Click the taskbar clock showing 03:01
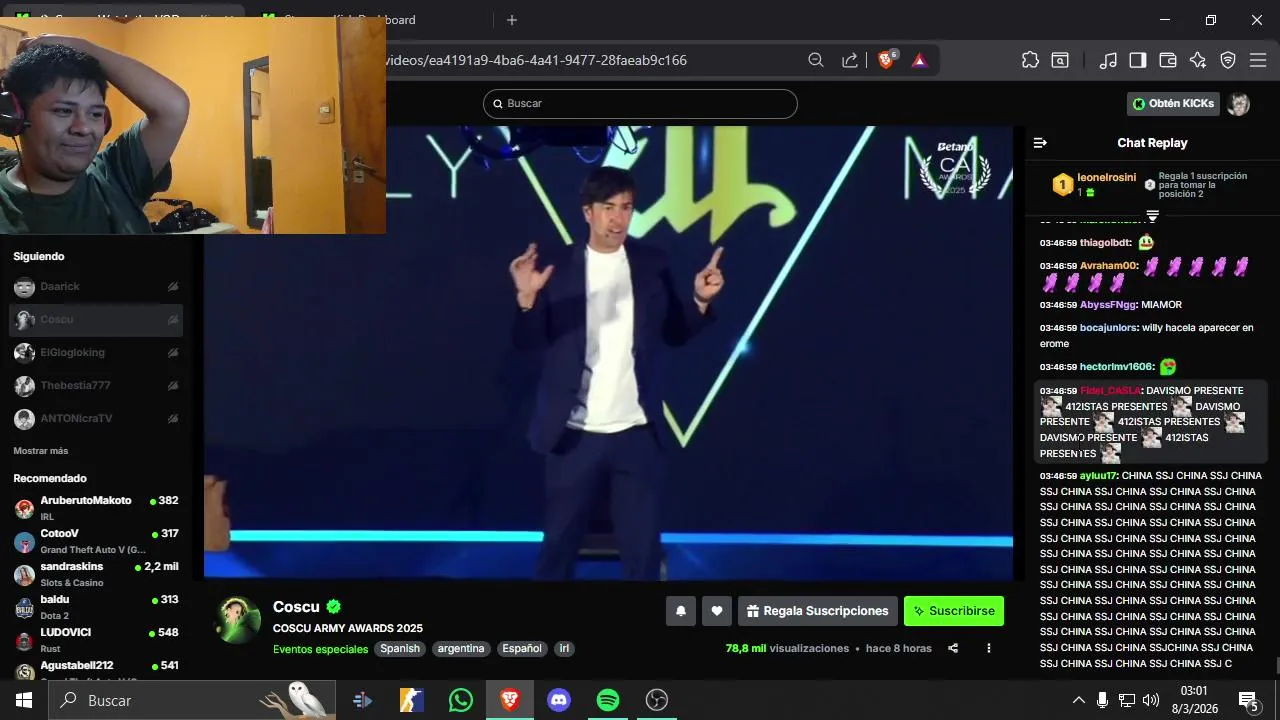The height and width of the screenshot is (720, 1280). (1194, 700)
